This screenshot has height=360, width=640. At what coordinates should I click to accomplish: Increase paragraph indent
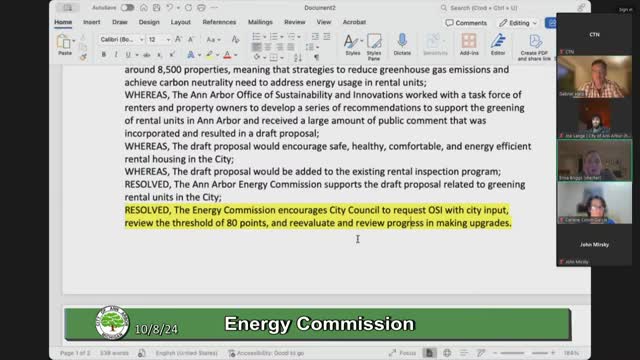tap(327, 37)
